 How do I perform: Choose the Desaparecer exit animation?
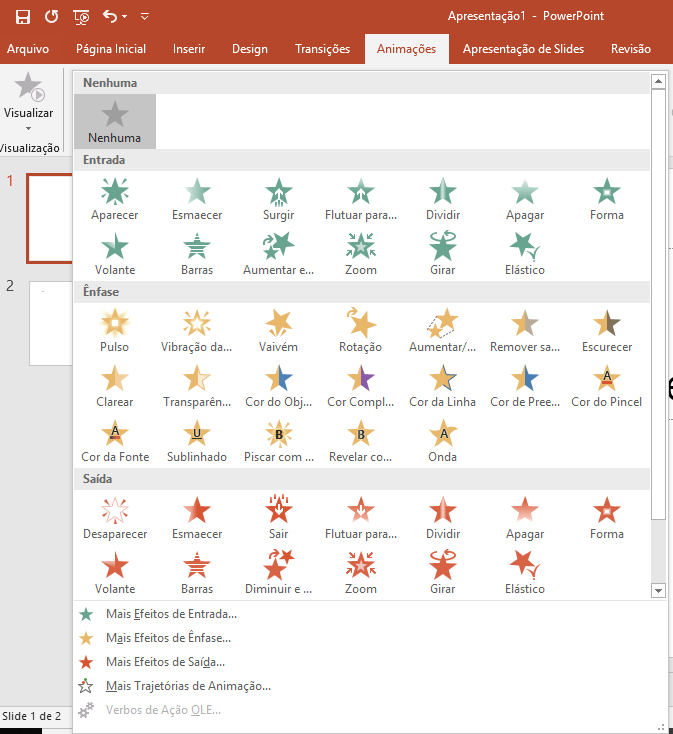coord(115,518)
